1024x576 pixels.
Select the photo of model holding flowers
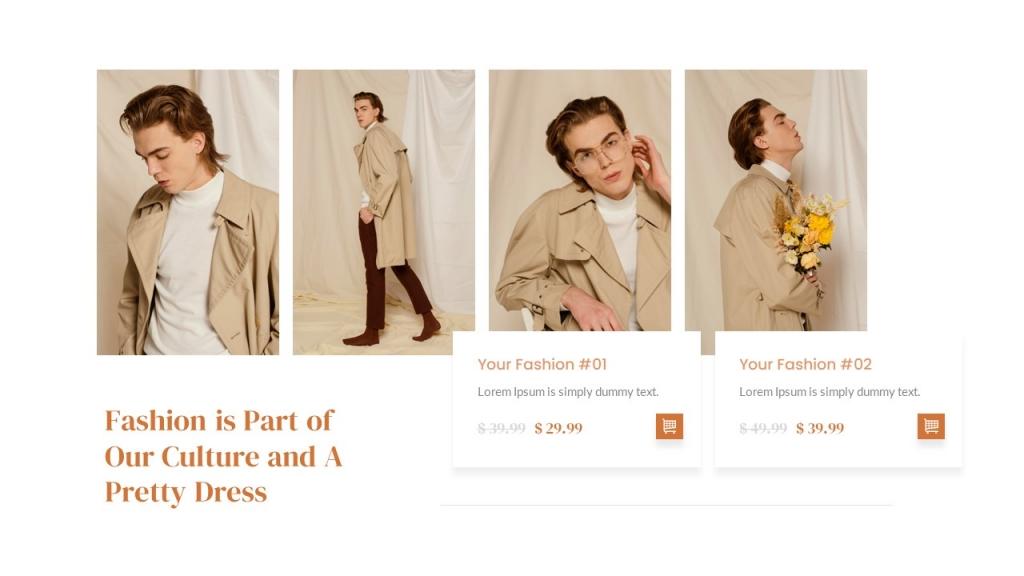(x=776, y=200)
